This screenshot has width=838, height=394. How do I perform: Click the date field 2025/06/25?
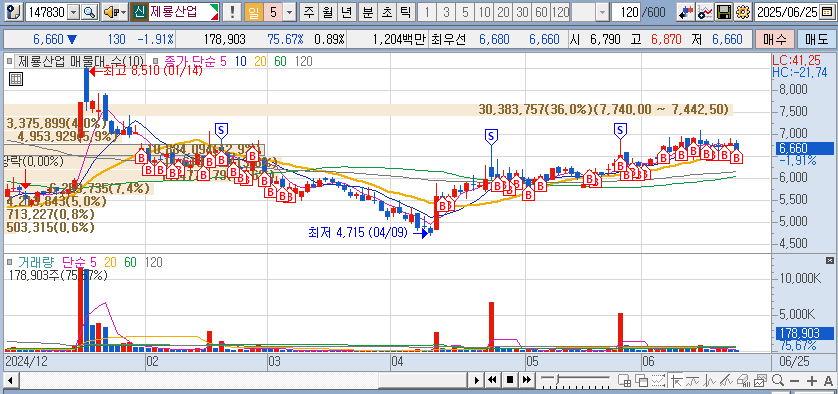[x=788, y=11]
